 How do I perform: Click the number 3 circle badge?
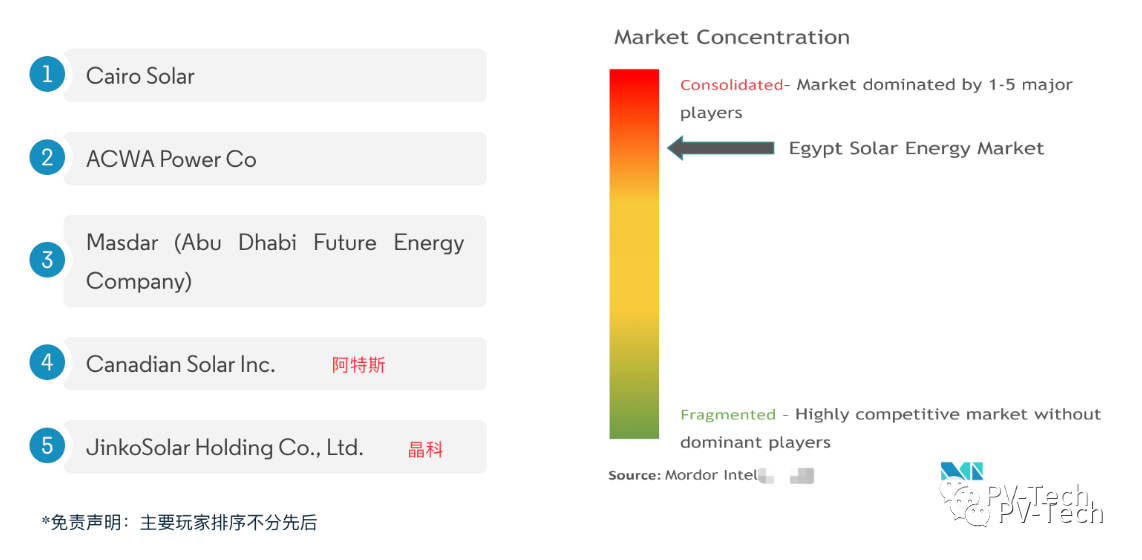[47, 261]
